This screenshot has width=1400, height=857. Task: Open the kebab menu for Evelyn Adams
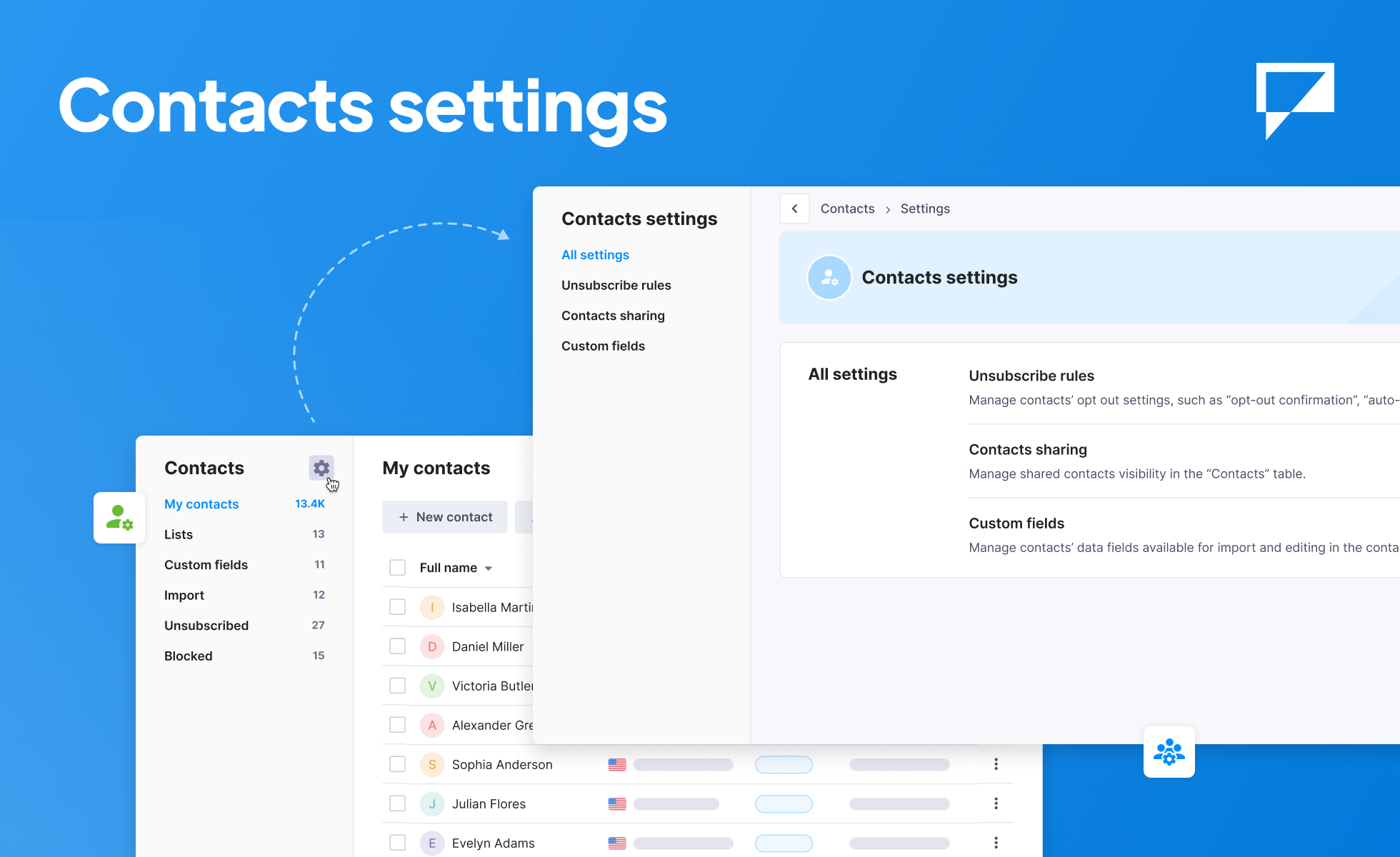[x=996, y=842]
